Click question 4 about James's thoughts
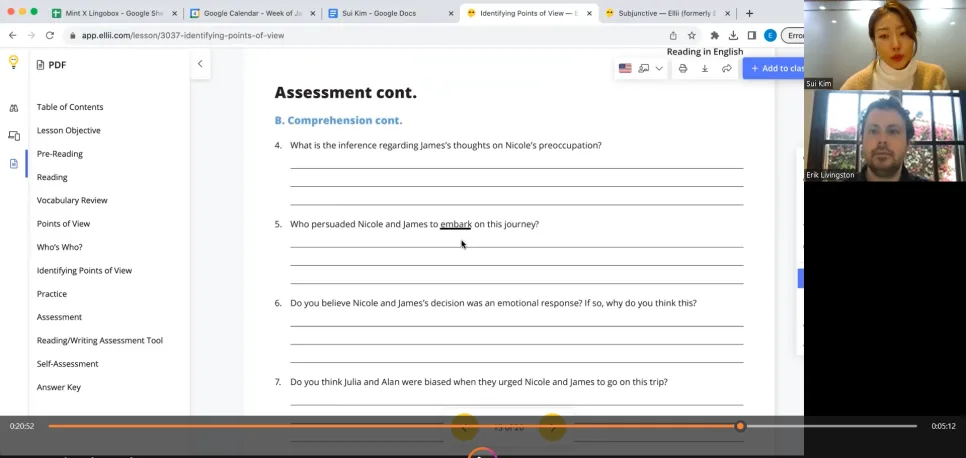 click(445, 145)
